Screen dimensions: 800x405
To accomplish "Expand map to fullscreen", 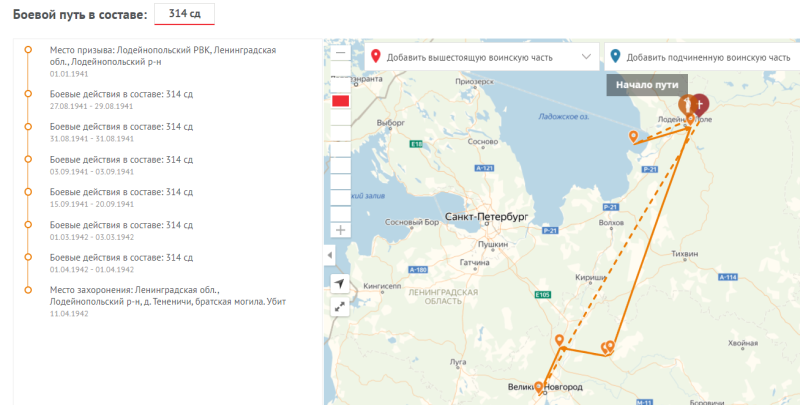I will [x=341, y=307].
